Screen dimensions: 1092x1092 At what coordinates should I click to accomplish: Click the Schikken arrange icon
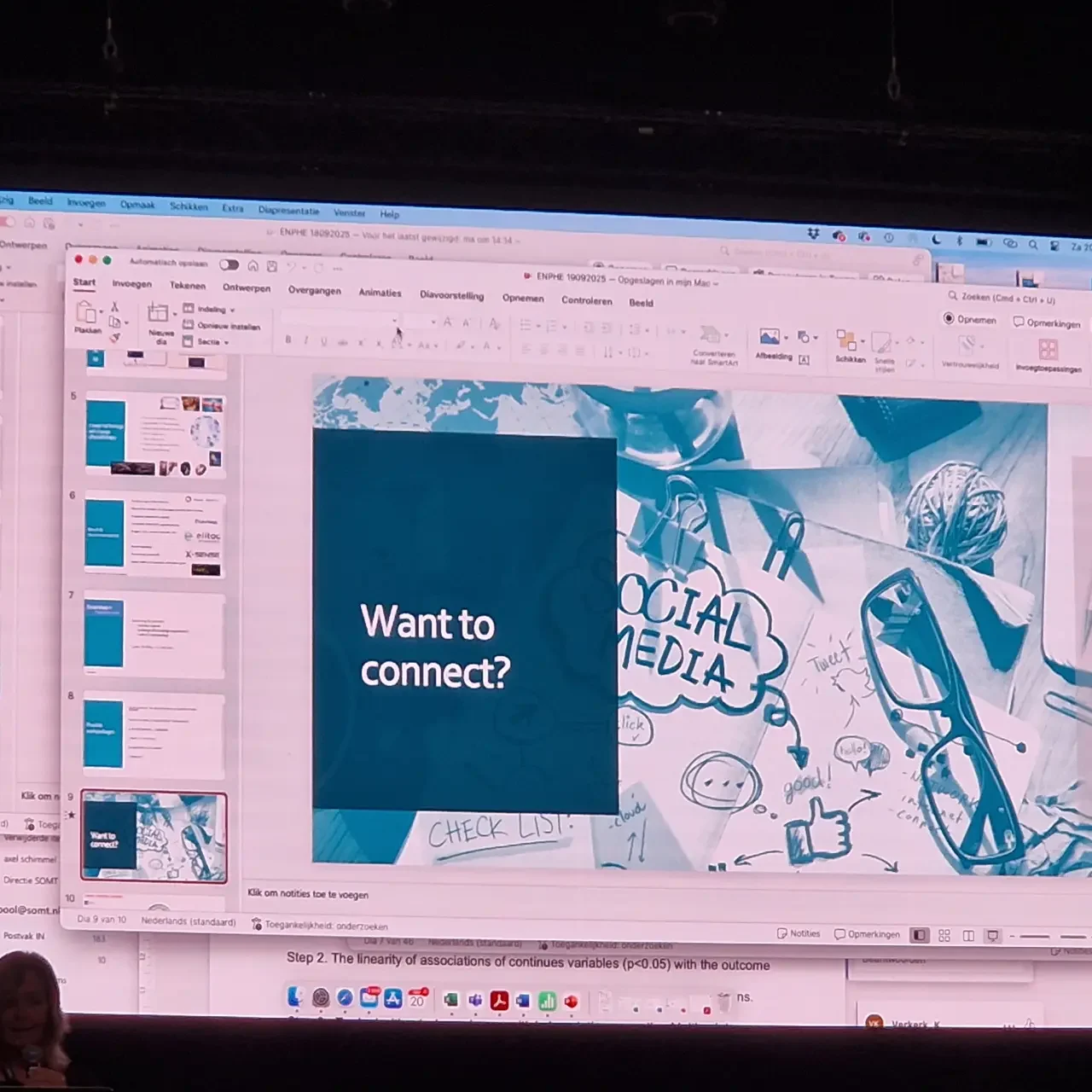pos(846,341)
